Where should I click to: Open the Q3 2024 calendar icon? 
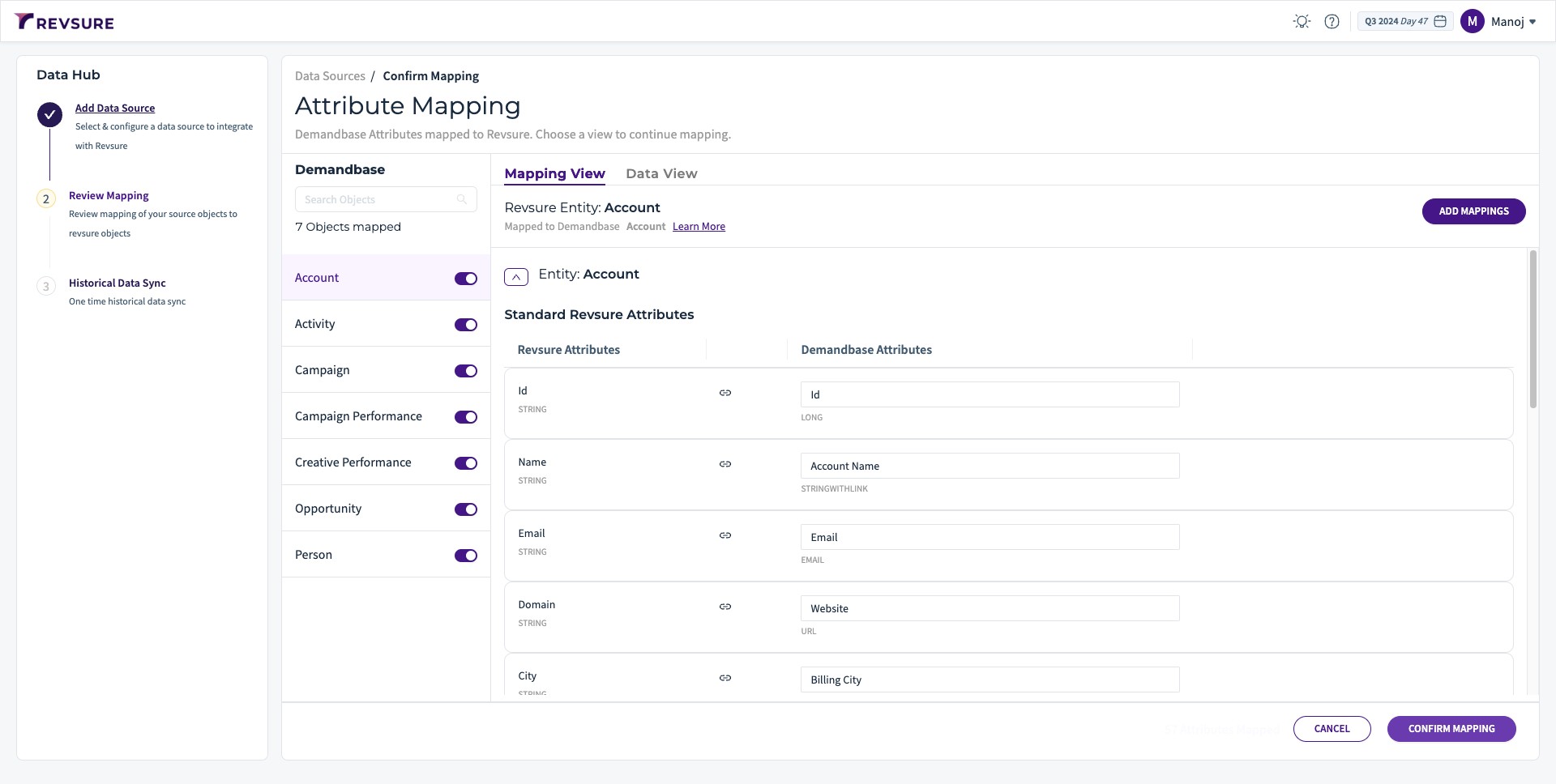coord(1440,22)
